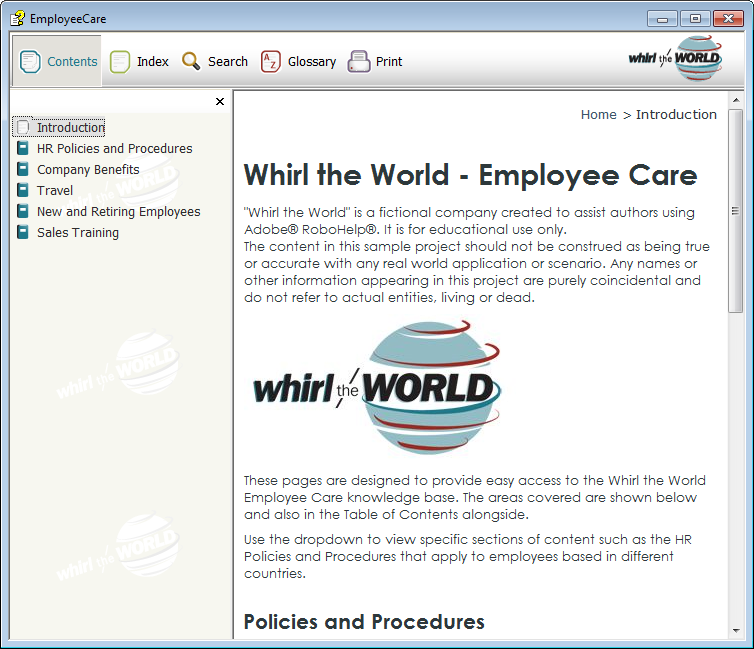754x649 pixels.
Task: Click the Glossary A-Z icon
Action: (271, 62)
